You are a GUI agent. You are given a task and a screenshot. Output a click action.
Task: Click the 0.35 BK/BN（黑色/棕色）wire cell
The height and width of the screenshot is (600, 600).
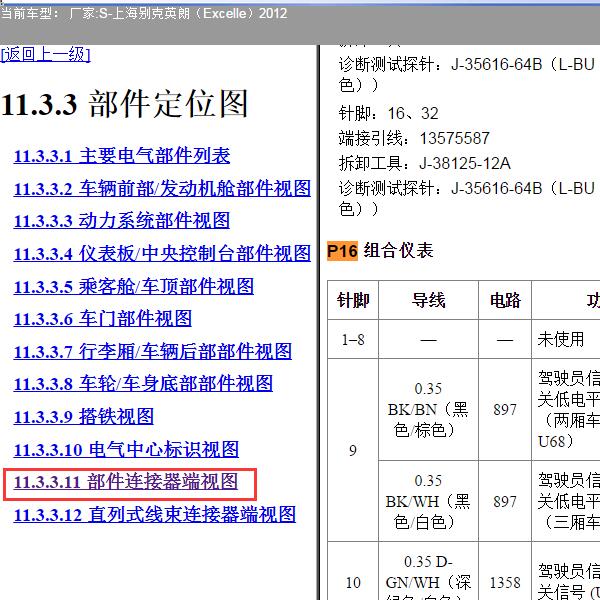point(429,410)
